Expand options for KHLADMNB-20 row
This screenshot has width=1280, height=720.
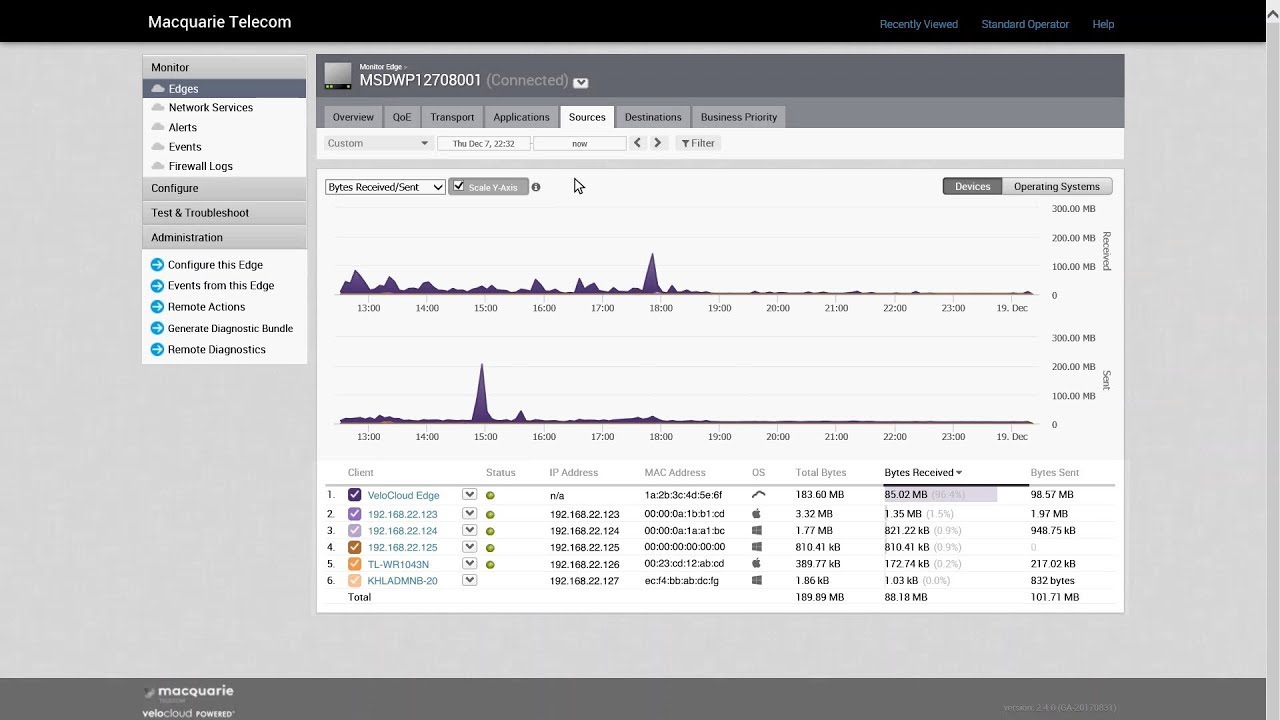(x=469, y=580)
